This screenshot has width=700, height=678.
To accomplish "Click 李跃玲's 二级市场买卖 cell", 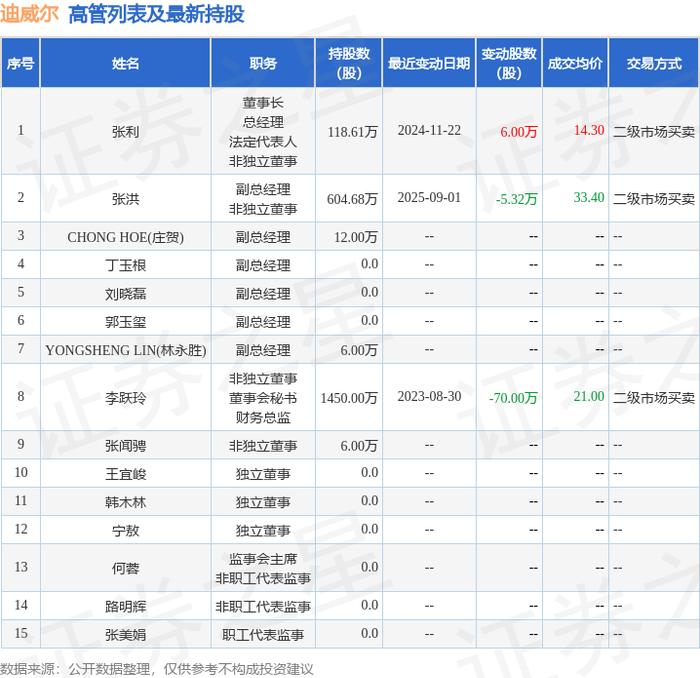I will pyautogui.click(x=654, y=397).
